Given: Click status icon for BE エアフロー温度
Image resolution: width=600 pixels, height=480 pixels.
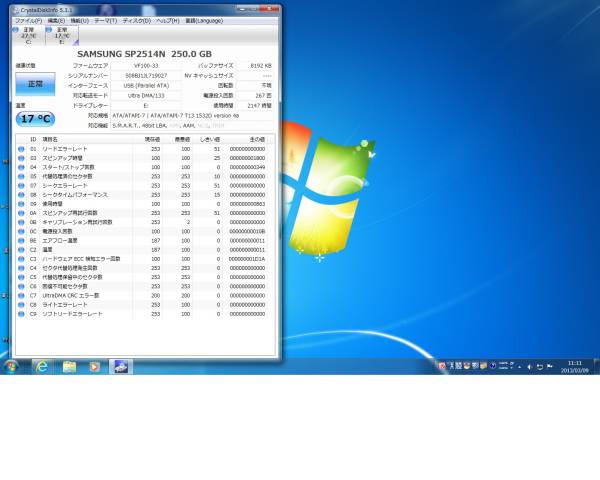Looking at the screenshot, I should pos(21,241).
